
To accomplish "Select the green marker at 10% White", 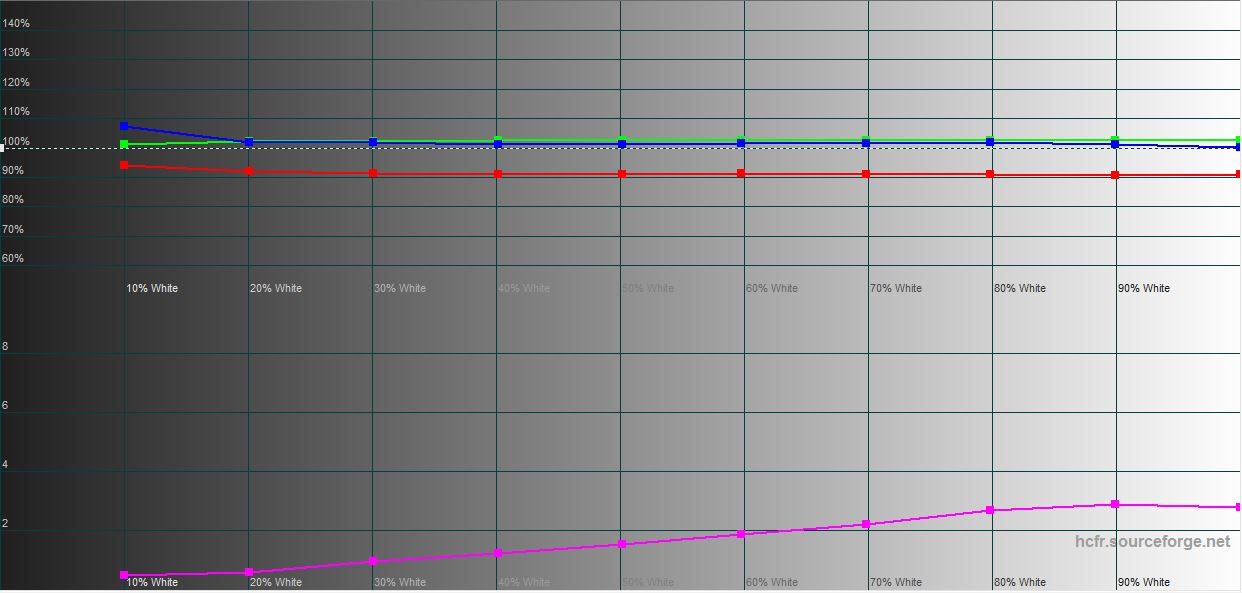I will click(x=124, y=145).
